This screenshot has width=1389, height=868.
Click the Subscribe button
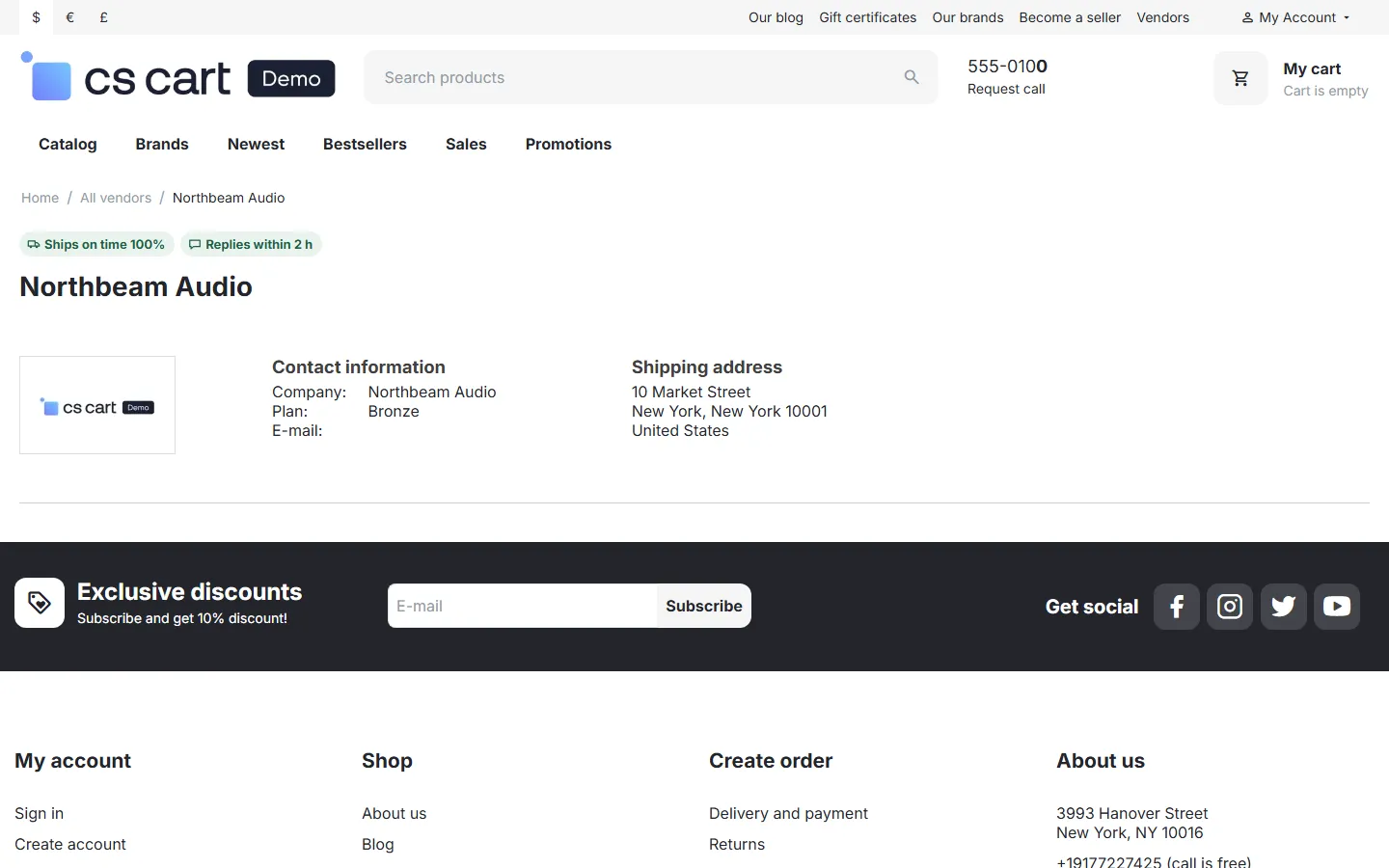click(x=704, y=606)
